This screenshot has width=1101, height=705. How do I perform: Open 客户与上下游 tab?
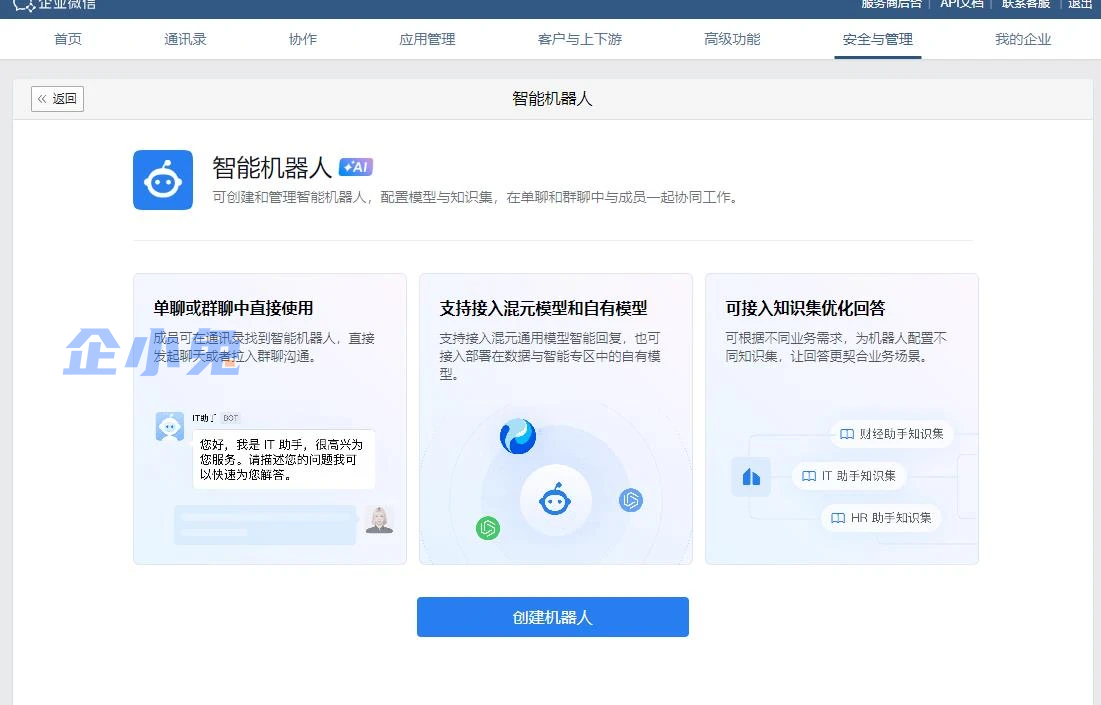coord(580,39)
